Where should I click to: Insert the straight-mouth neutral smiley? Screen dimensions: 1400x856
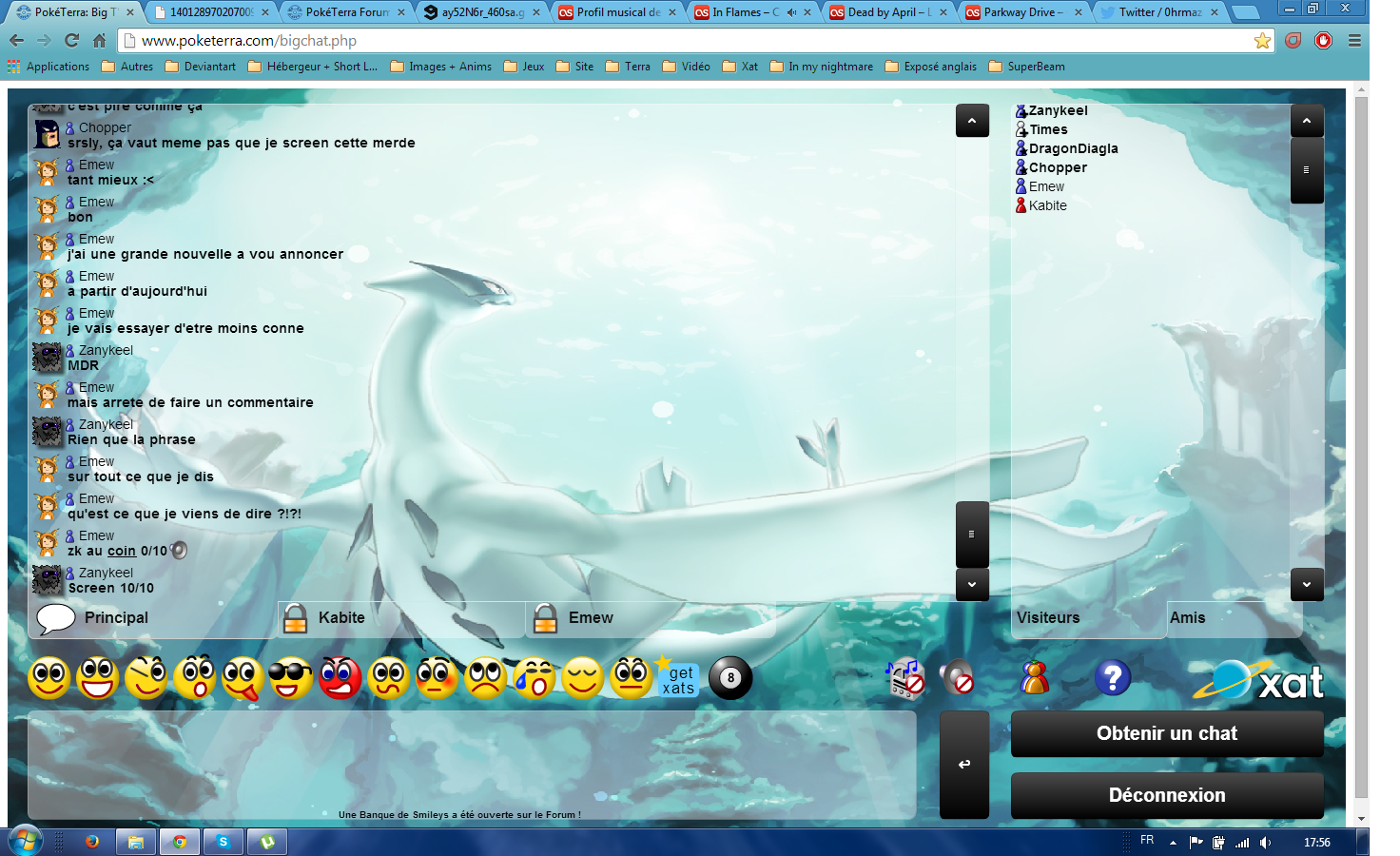(x=632, y=678)
